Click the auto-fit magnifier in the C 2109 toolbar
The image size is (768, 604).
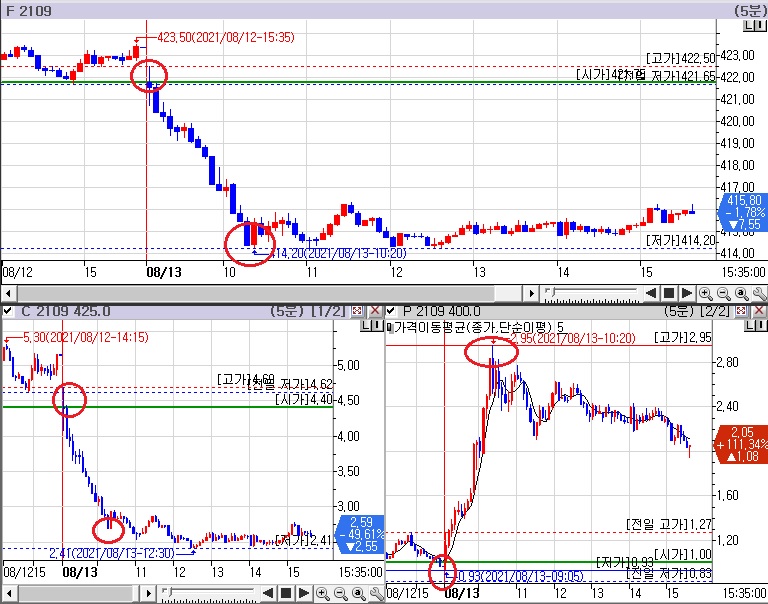359,594
